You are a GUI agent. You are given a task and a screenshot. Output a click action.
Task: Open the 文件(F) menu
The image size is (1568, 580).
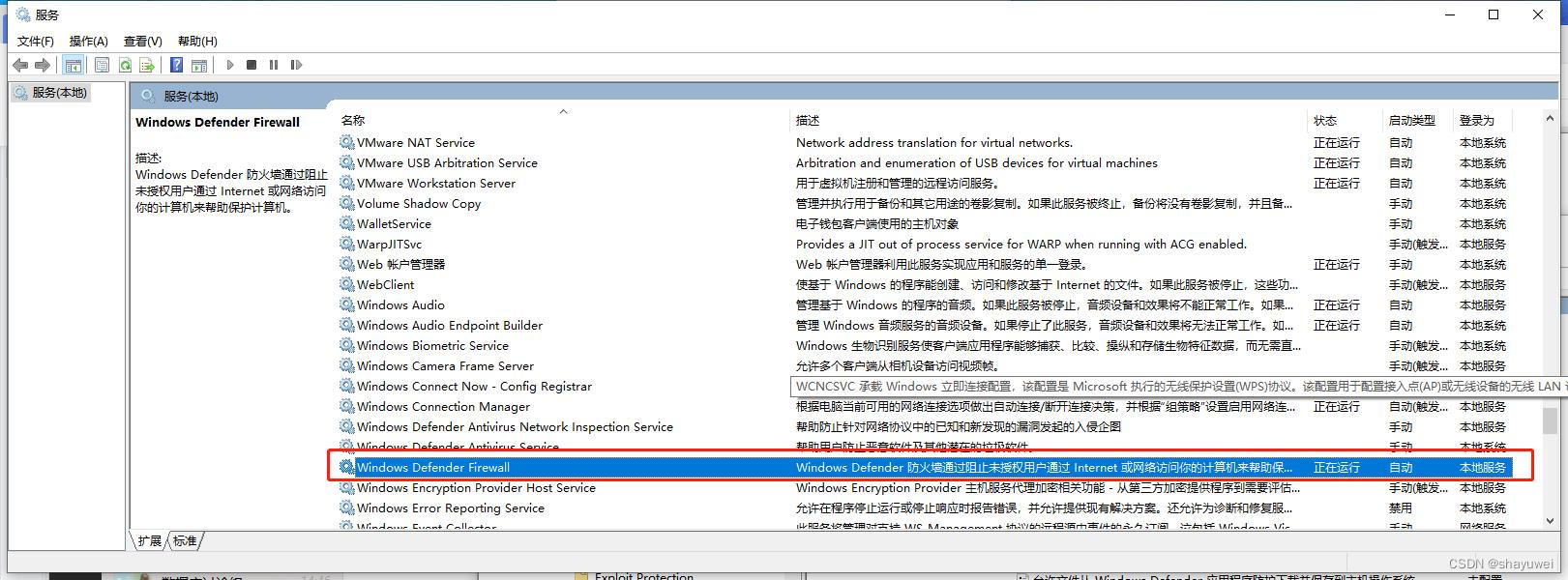click(36, 41)
